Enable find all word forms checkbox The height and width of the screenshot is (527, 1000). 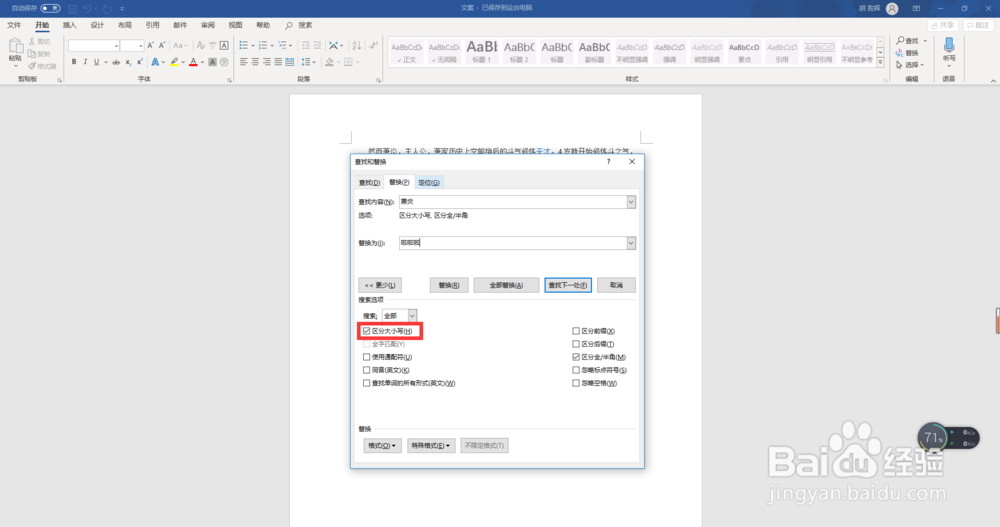tap(367, 383)
